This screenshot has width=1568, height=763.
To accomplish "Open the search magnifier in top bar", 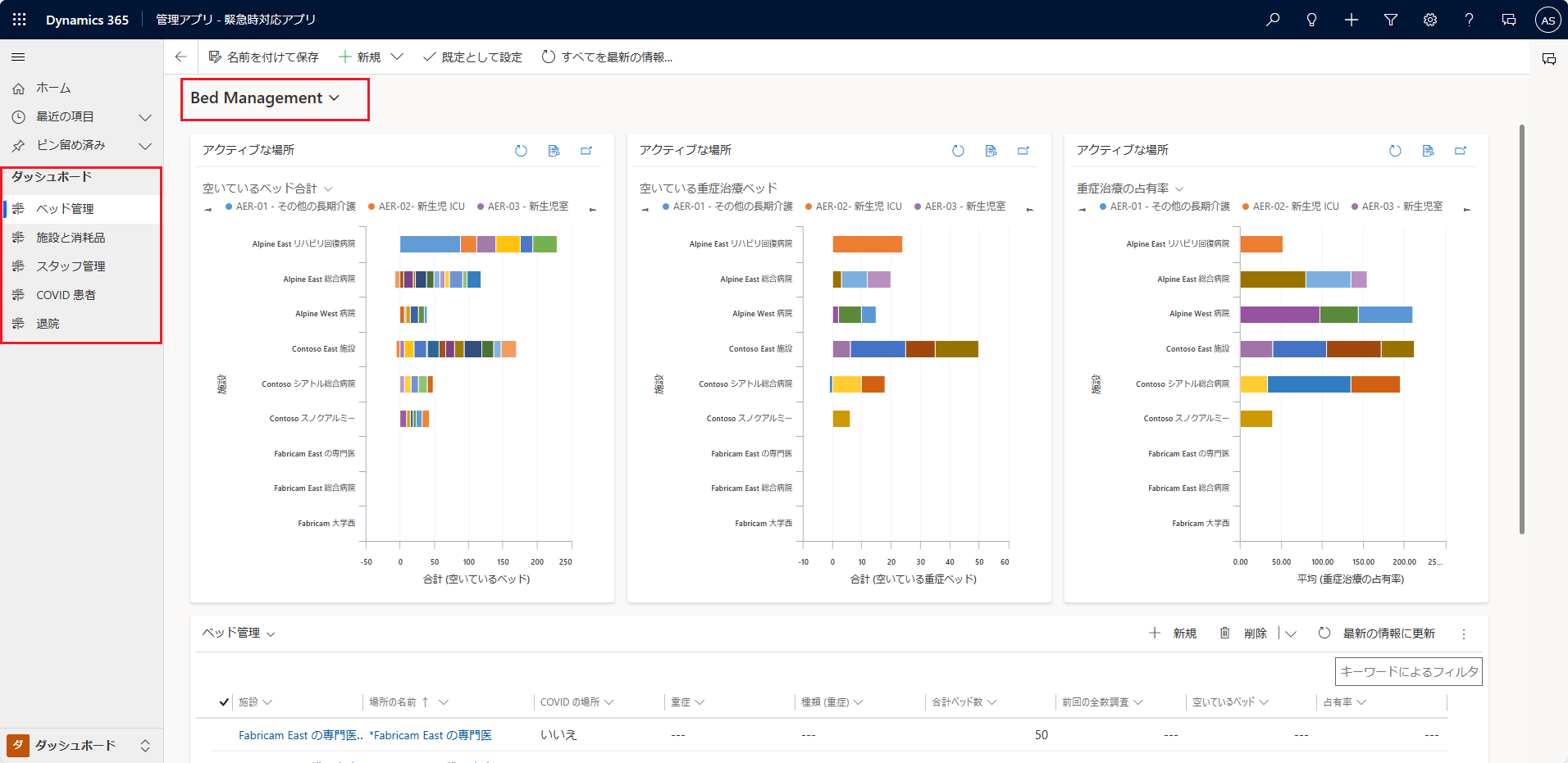I will point(1273,20).
